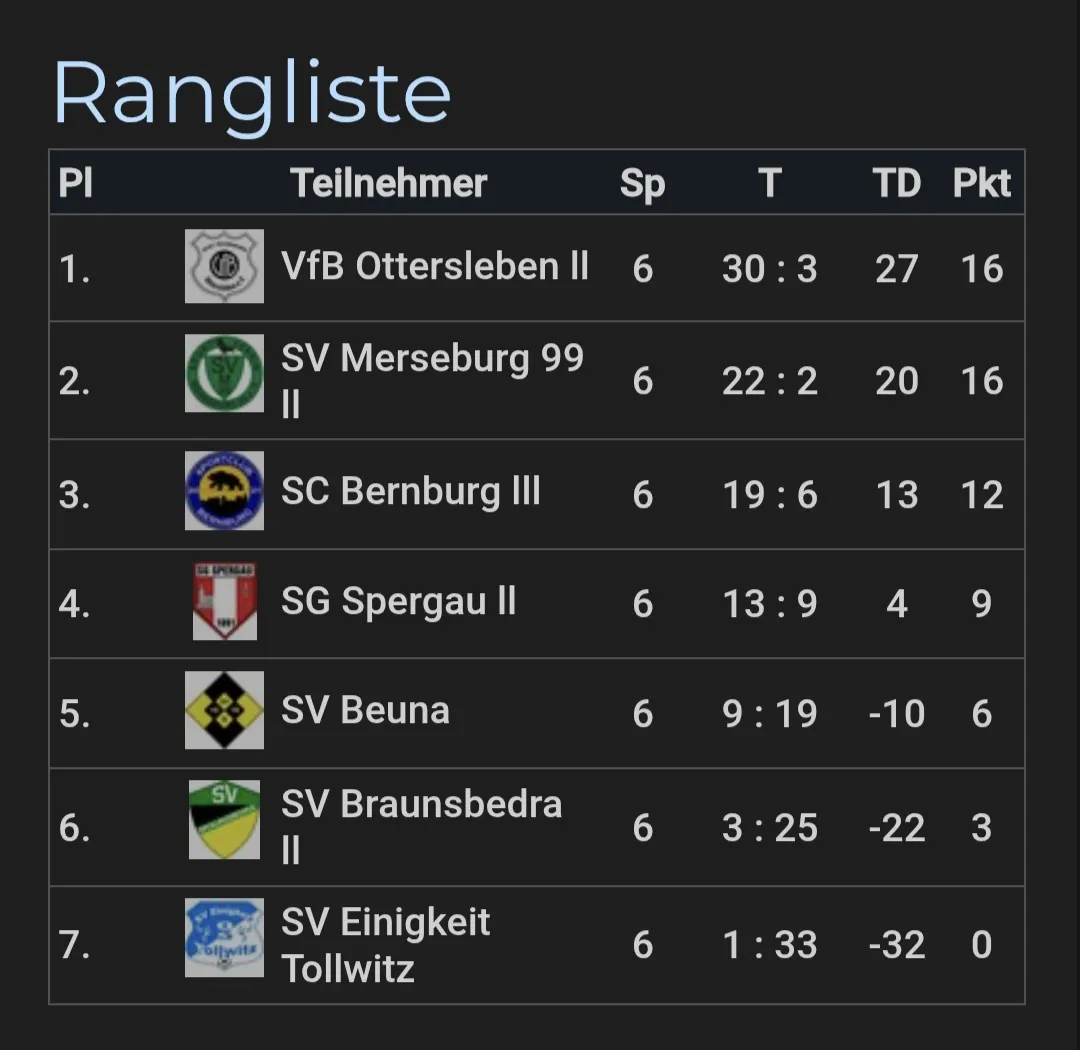Image resolution: width=1080 pixels, height=1050 pixels.
Task: Click the SV Merseburg 99 II logo
Action: (224, 374)
